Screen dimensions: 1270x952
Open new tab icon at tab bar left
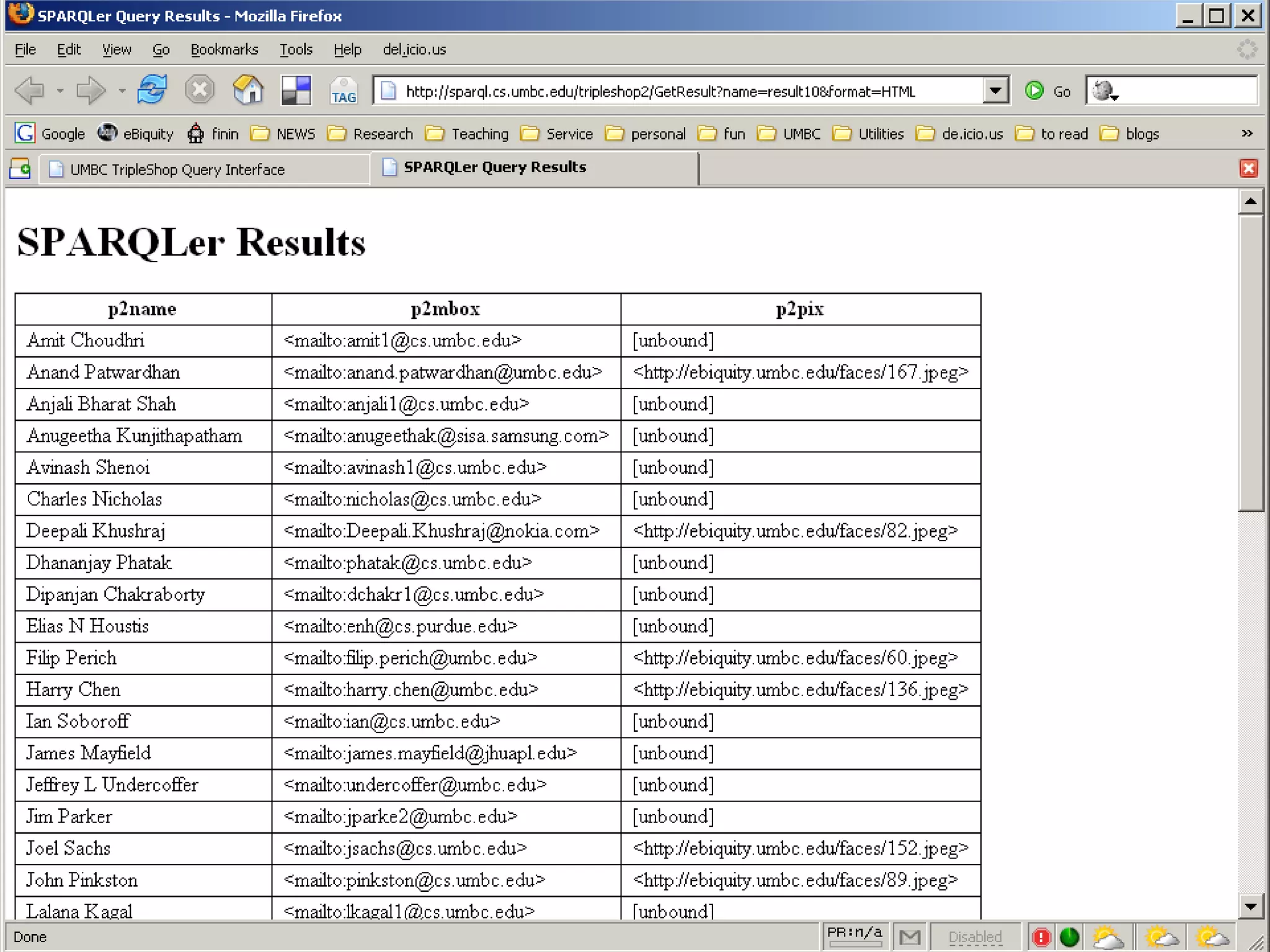click(20, 169)
